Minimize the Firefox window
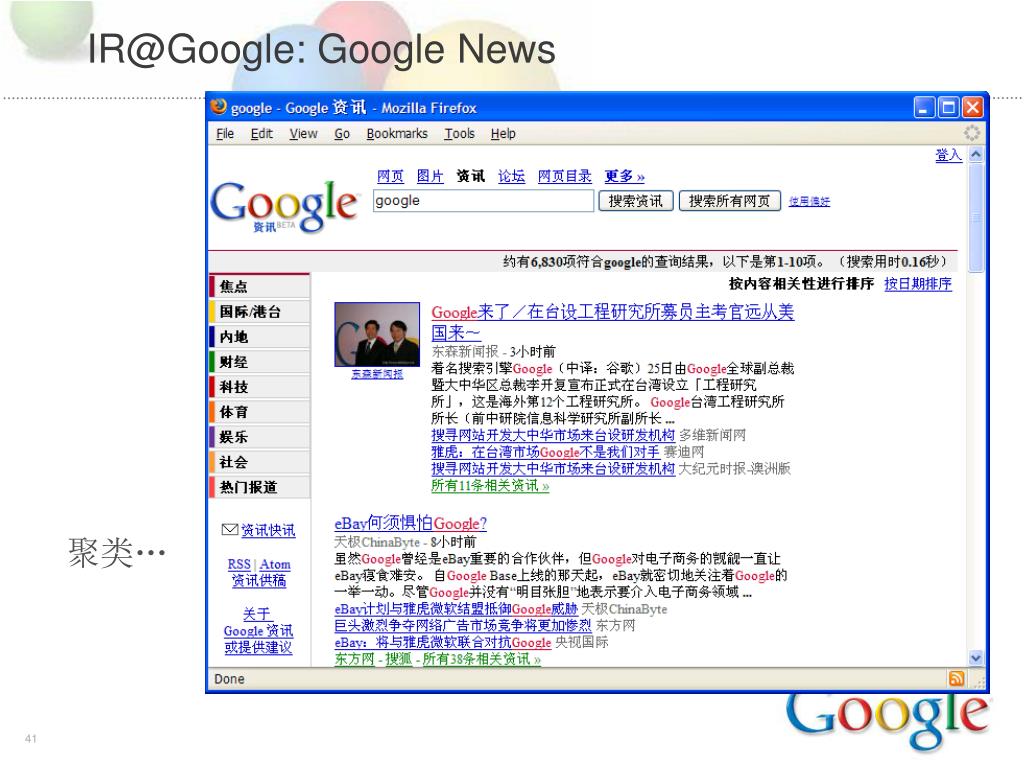The height and width of the screenshot is (768, 1024). pos(923,107)
